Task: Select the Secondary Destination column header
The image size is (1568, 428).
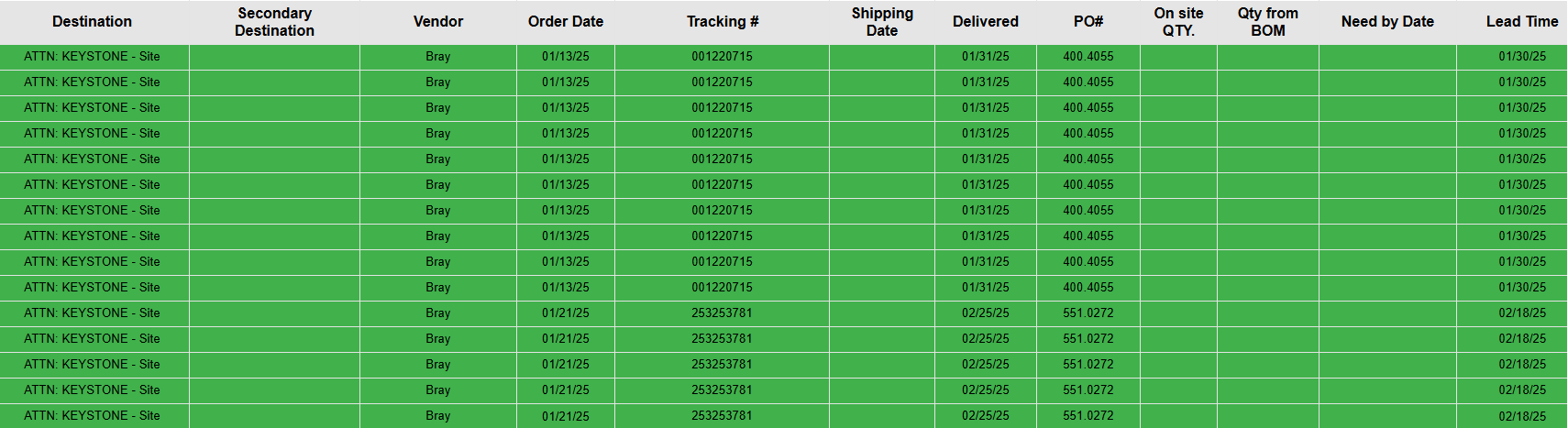Action: click(x=274, y=22)
